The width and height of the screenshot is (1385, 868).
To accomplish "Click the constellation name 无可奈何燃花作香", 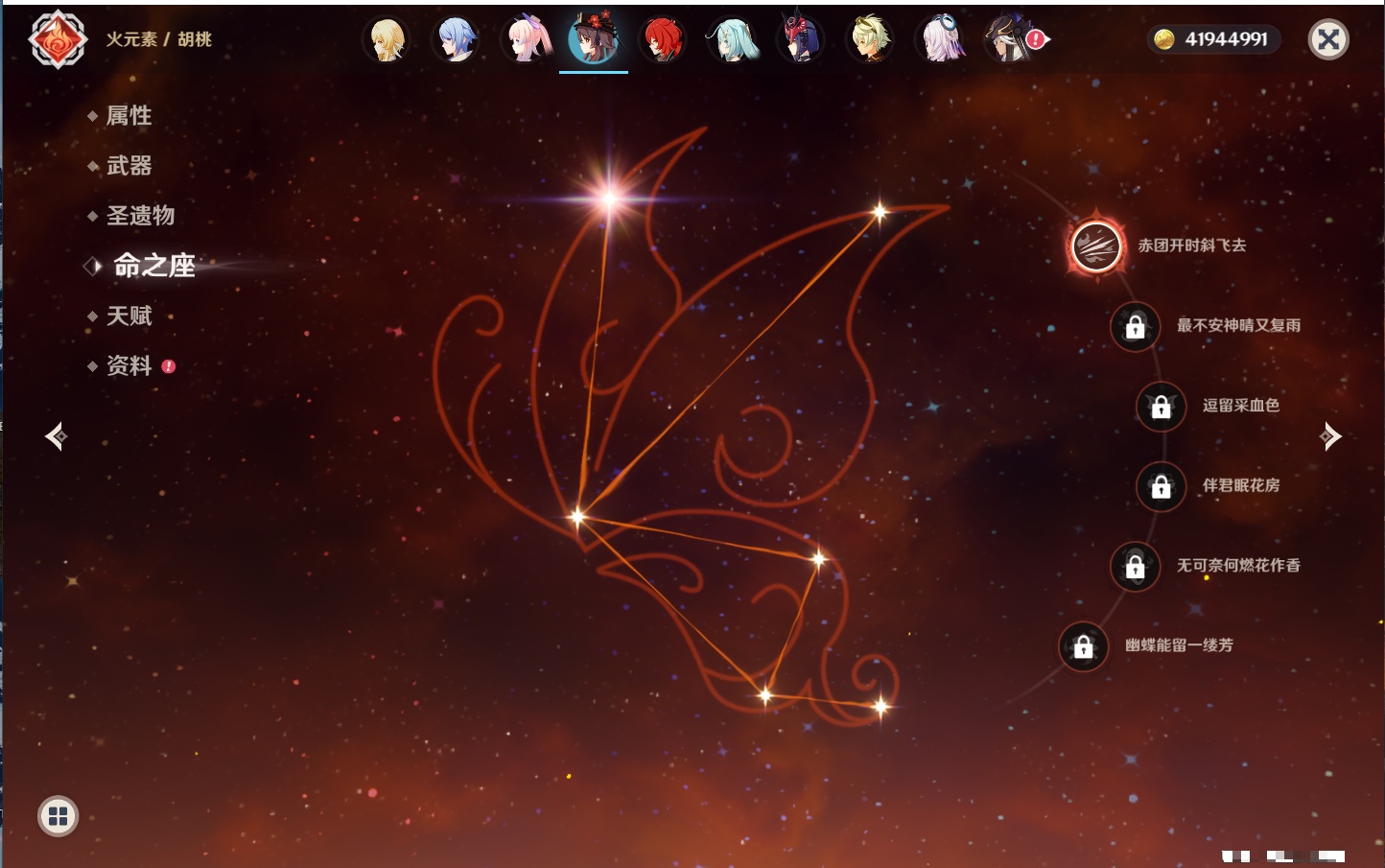I will click(x=1238, y=566).
